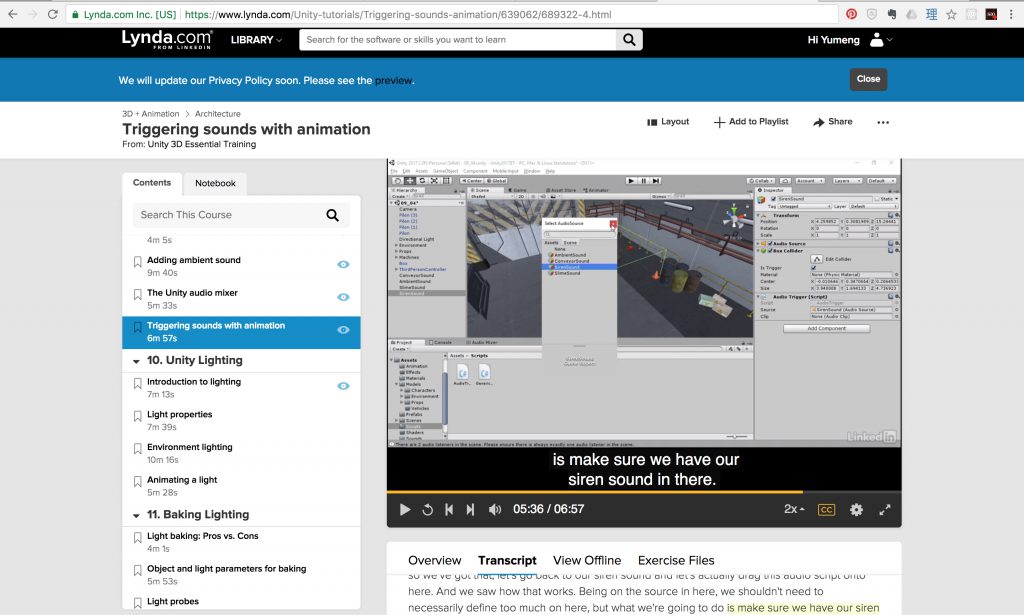The width and height of the screenshot is (1024, 615).
Task: Click browser reload button
Action: pyautogui.click(x=53, y=14)
